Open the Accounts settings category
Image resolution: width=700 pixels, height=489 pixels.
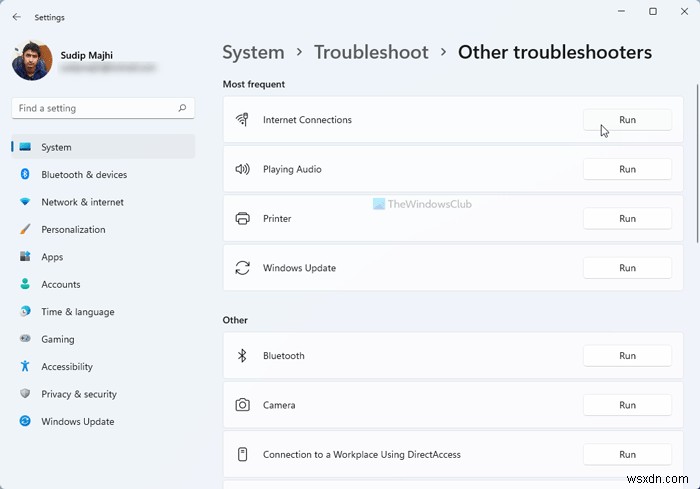coord(60,284)
